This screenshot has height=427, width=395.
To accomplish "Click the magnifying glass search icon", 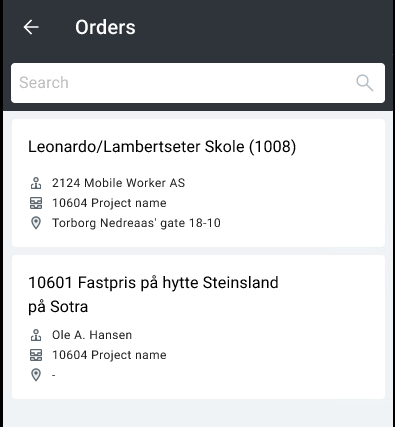I will (364, 83).
